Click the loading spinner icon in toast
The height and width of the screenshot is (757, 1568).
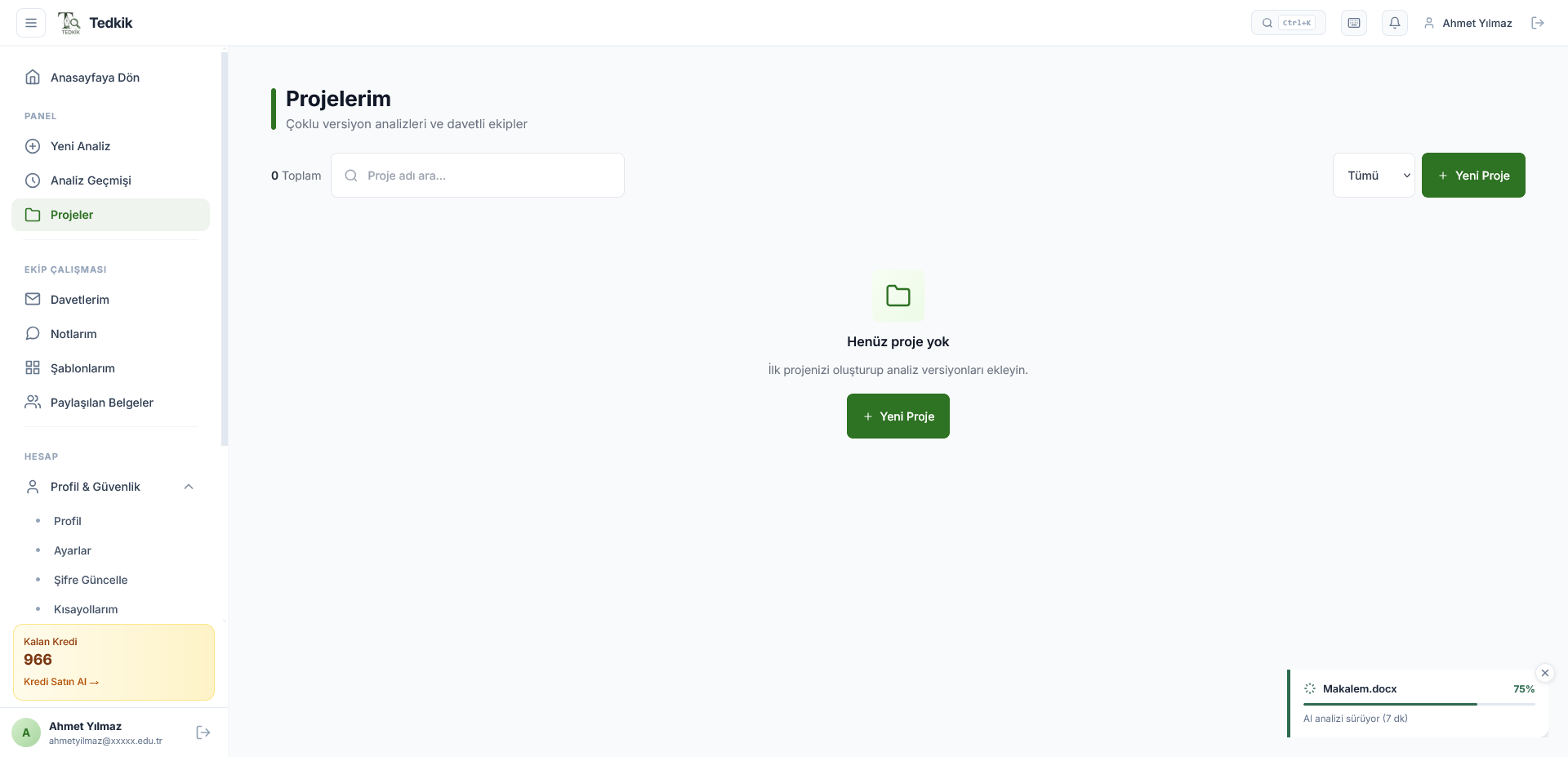point(1310,689)
